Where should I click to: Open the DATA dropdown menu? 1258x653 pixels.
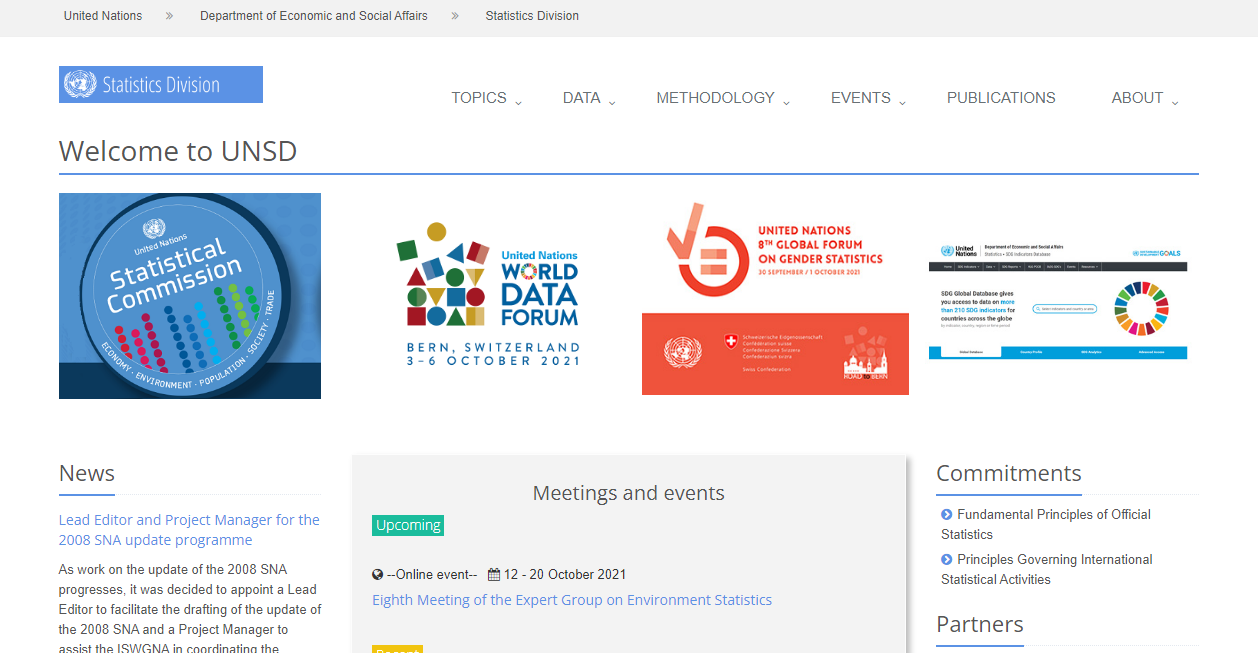pos(589,98)
